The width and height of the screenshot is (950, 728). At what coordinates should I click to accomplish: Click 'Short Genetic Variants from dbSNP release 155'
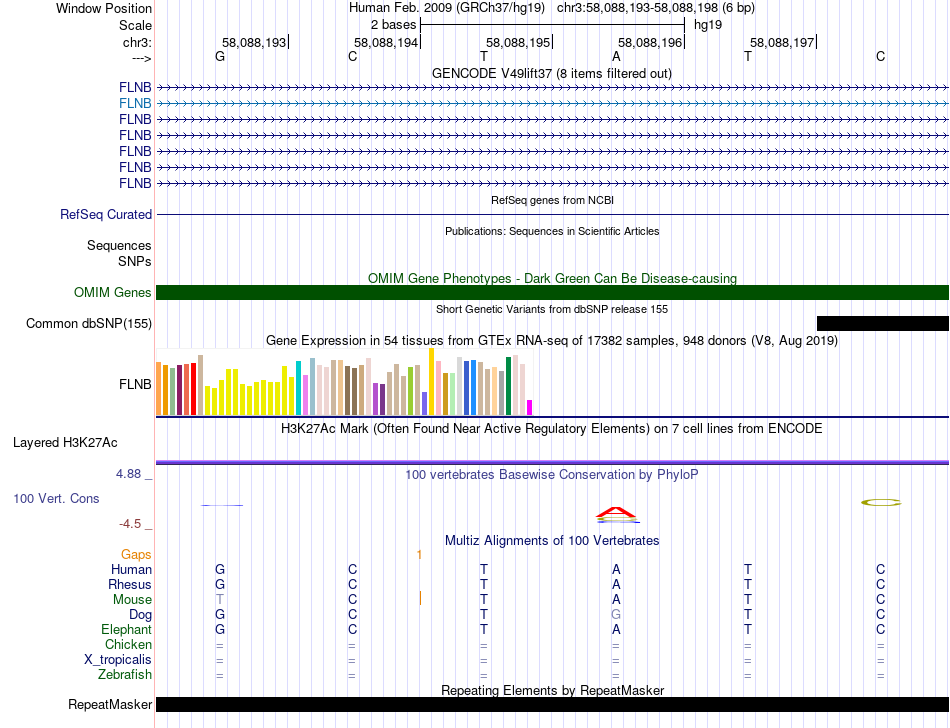click(552, 309)
